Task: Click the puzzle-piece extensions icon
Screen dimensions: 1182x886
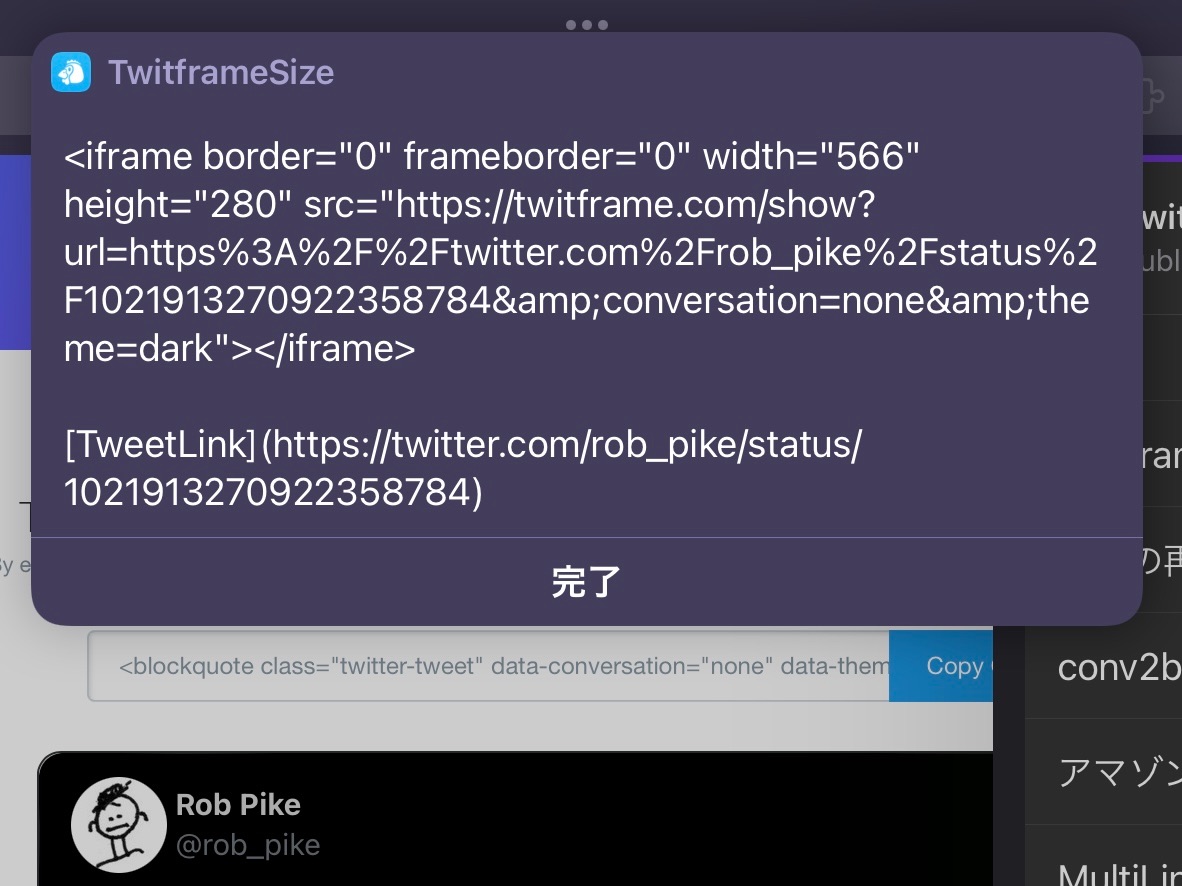Action: (x=1153, y=96)
